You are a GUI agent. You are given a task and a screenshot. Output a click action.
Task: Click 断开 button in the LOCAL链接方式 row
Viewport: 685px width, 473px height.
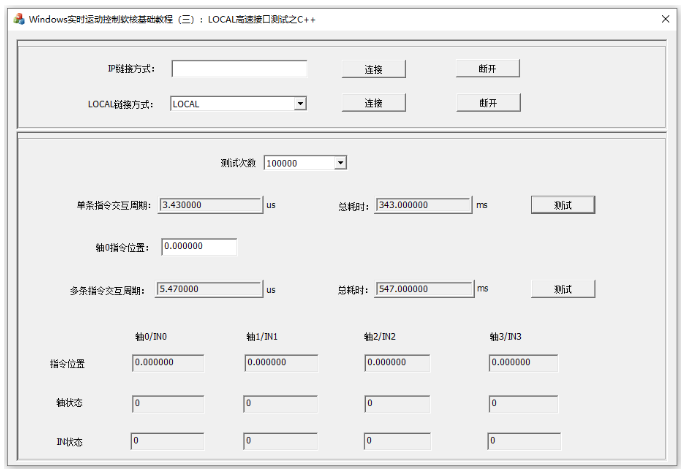(488, 103)
